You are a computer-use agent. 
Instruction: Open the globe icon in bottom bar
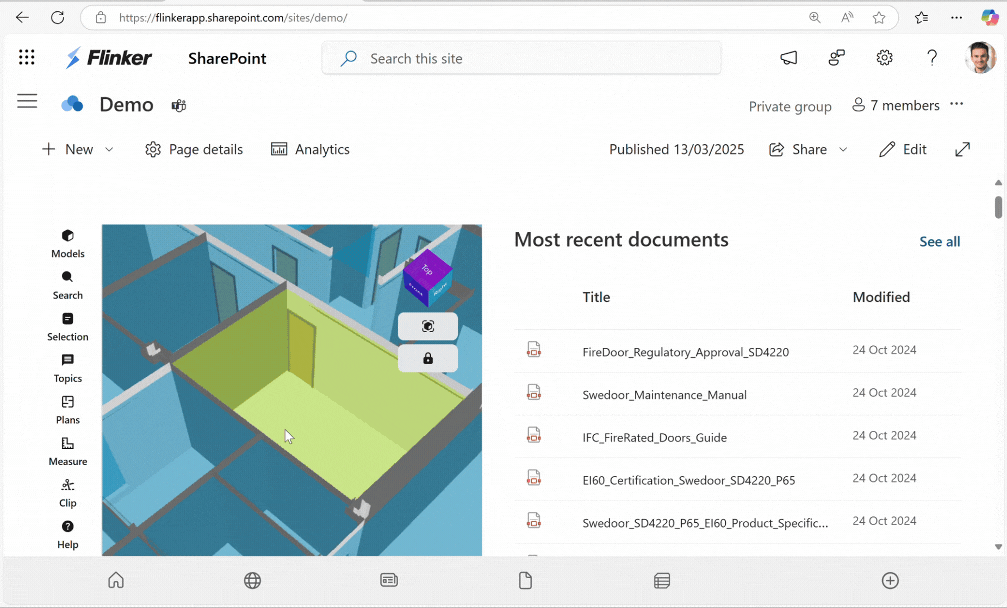coord(252,580)
